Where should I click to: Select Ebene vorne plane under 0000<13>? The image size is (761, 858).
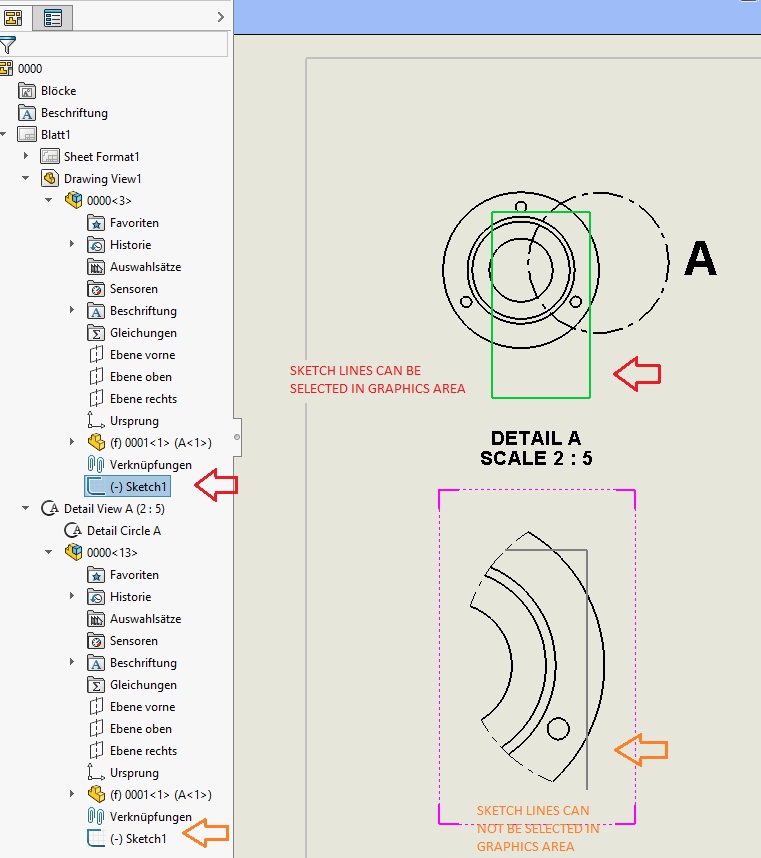pyautogui.click(x=142, y=706)
